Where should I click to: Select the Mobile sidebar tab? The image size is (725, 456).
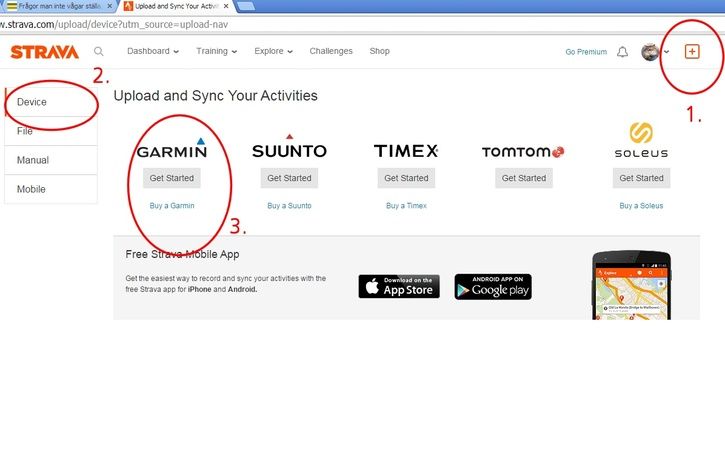point(51,189)
